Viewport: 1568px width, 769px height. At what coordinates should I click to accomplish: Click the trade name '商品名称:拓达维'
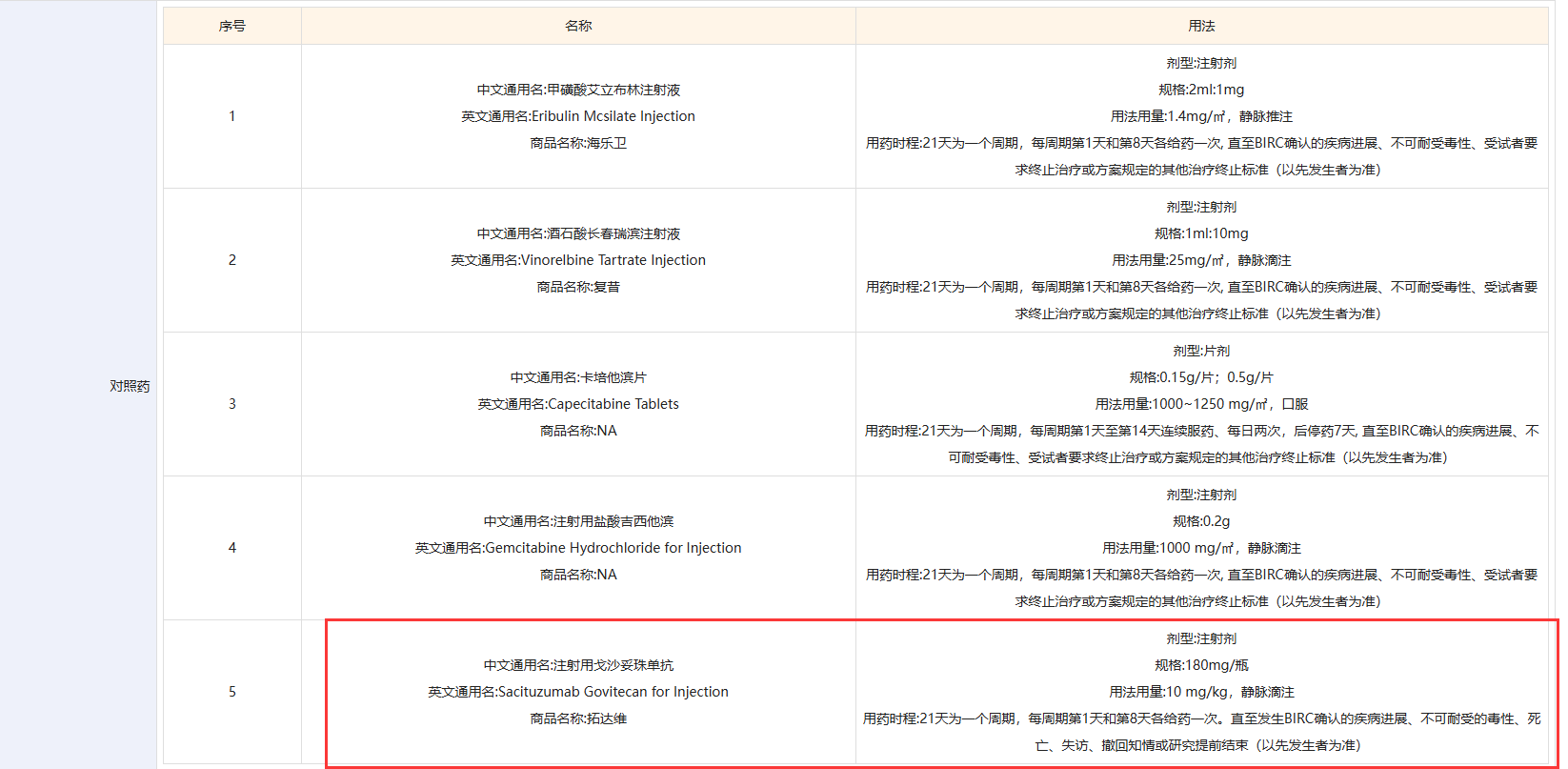click(578, 718)
